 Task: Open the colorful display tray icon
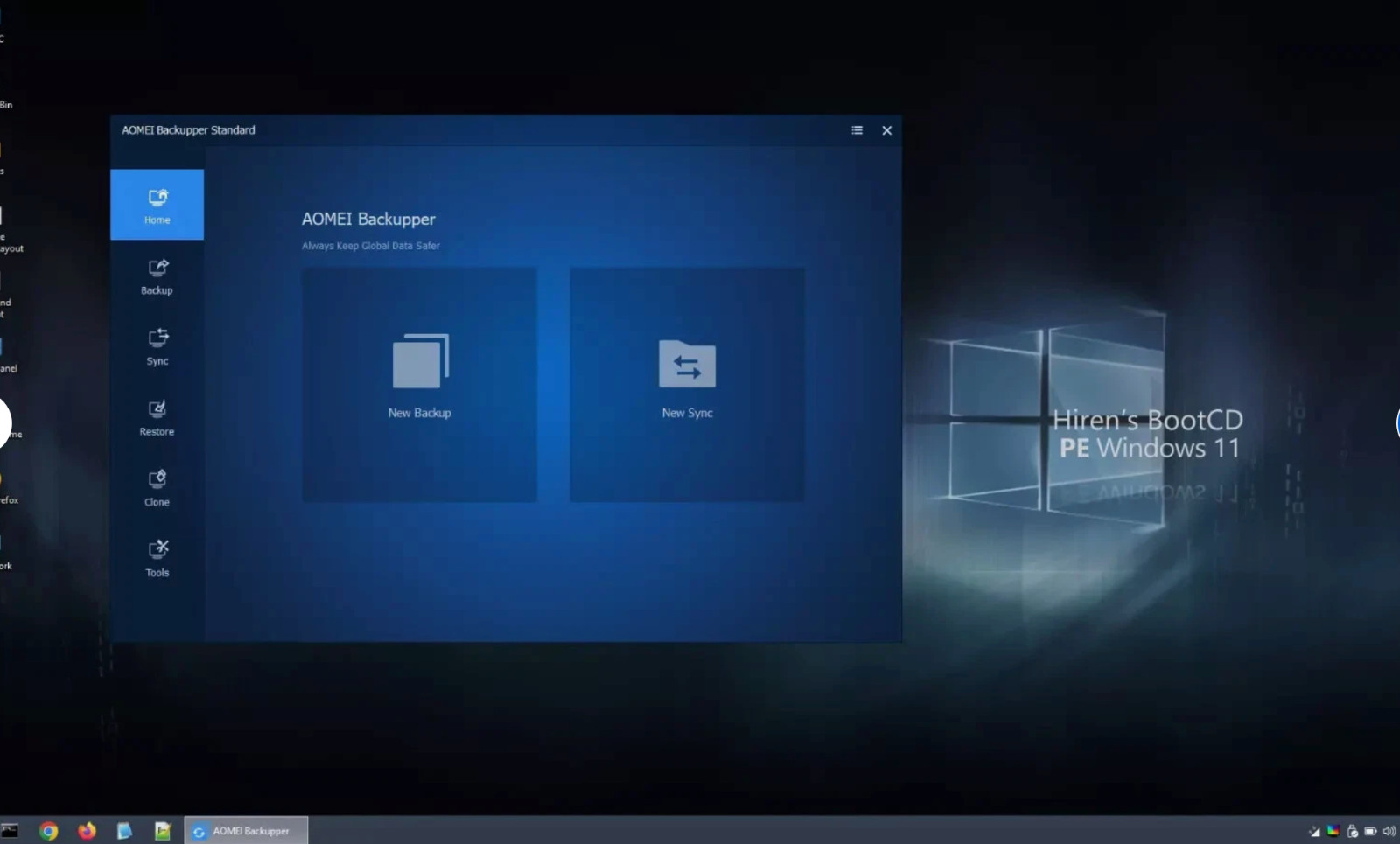(1333, 831)
